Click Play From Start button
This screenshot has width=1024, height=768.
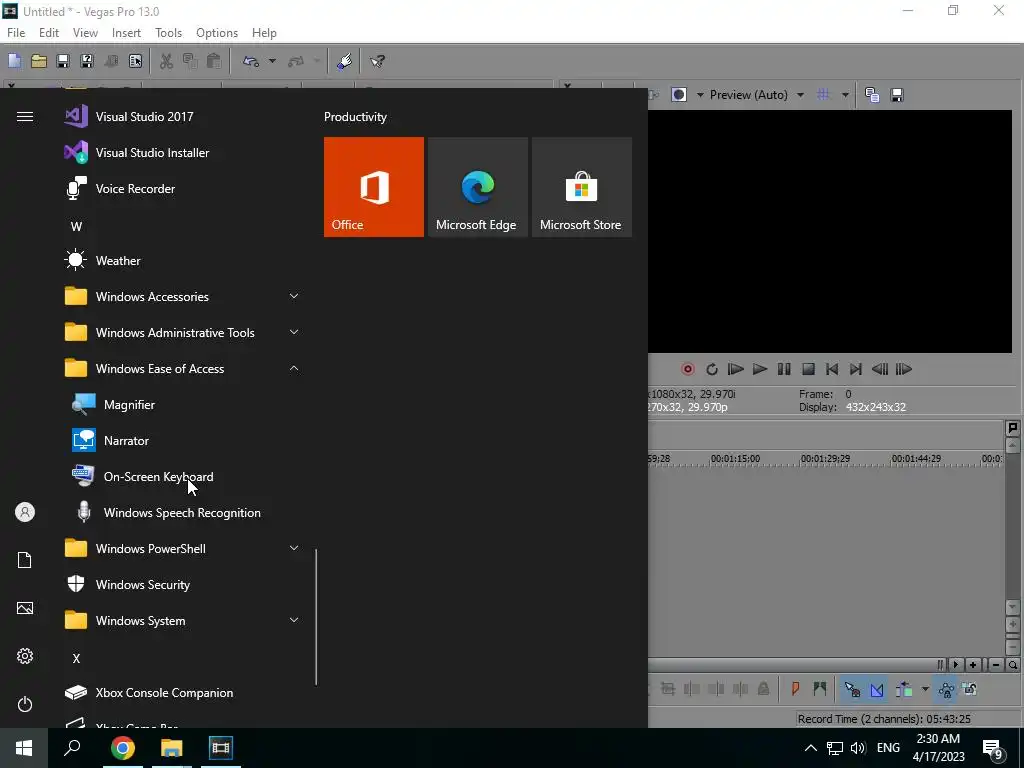[x=735, y=369]
